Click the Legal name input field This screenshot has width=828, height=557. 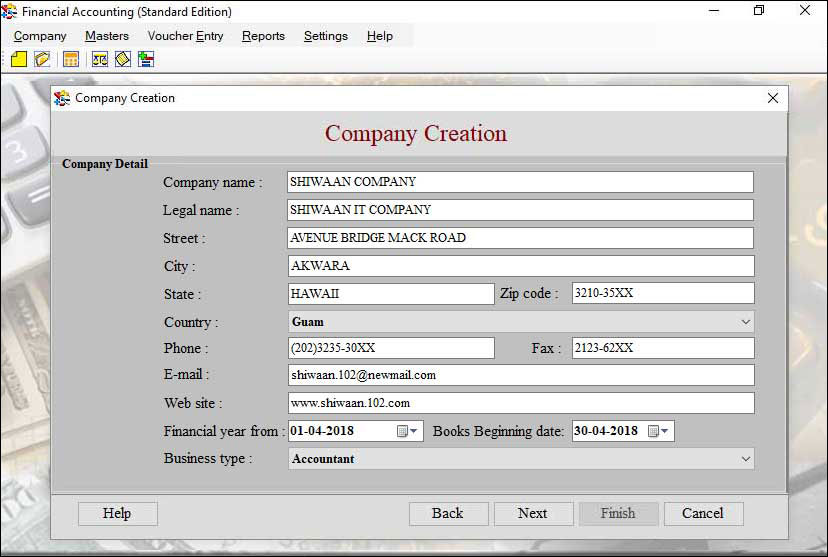[x=521, y=210]
